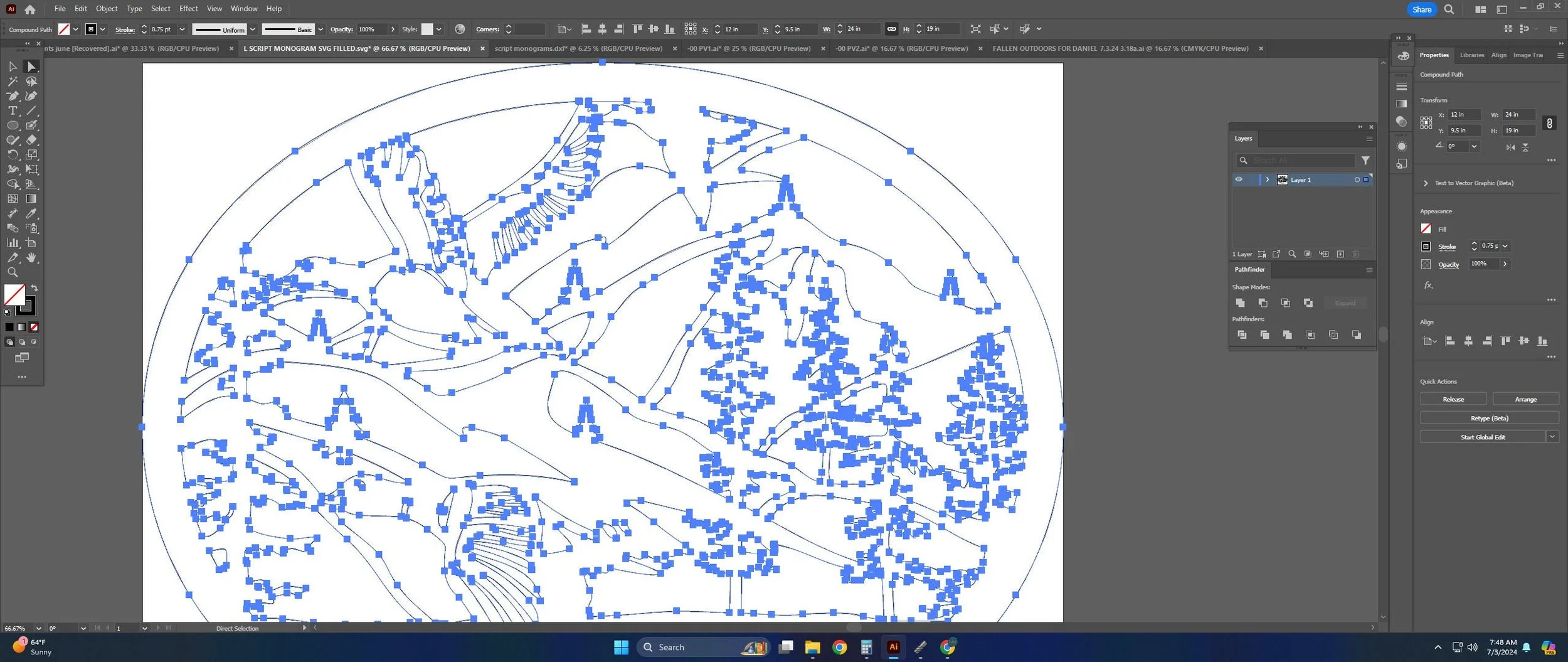Open the Basic brush definition dropdown
Viewport: 1568px width, 662px height.
tap(320, 29)
